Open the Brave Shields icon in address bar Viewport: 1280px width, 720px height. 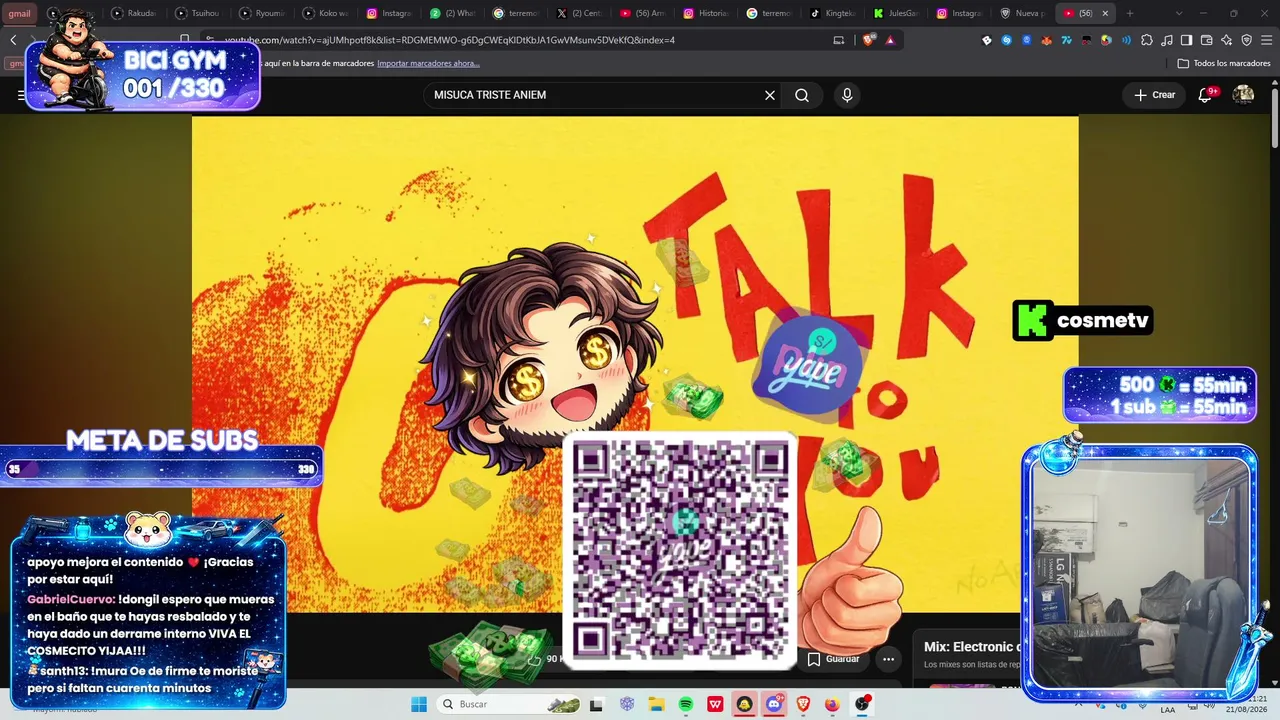click(x=868, y=40)
